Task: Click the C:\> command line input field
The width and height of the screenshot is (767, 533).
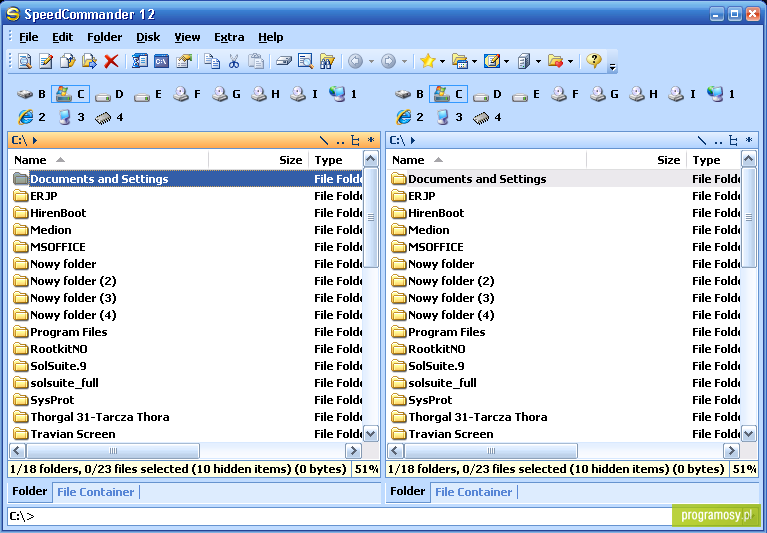Action: click(339, 516)
